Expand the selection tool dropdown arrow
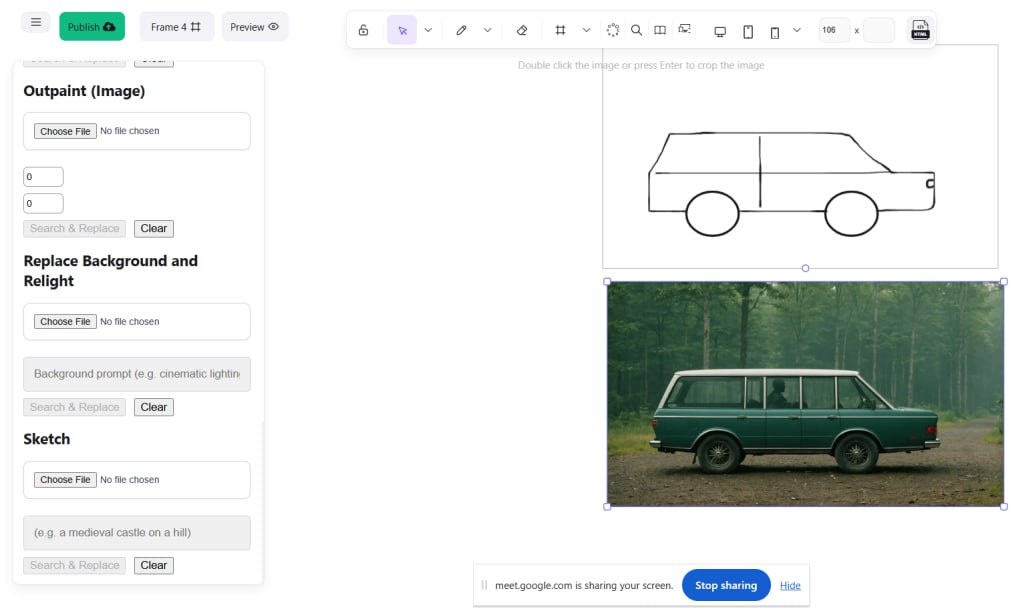This screenshot has height=611, width=1014. [428, 30]
